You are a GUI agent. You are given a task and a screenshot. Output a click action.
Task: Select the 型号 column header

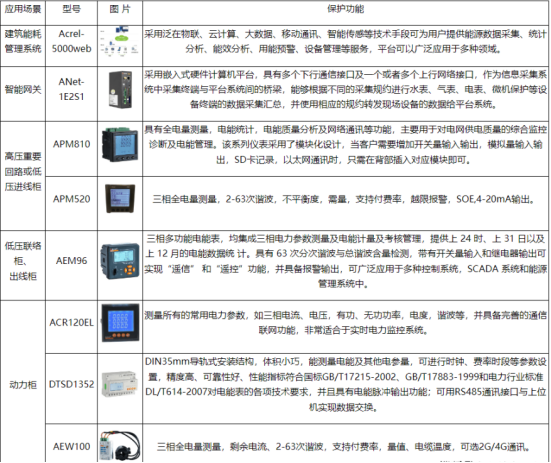pyautogui.click(x=71, y=9)
